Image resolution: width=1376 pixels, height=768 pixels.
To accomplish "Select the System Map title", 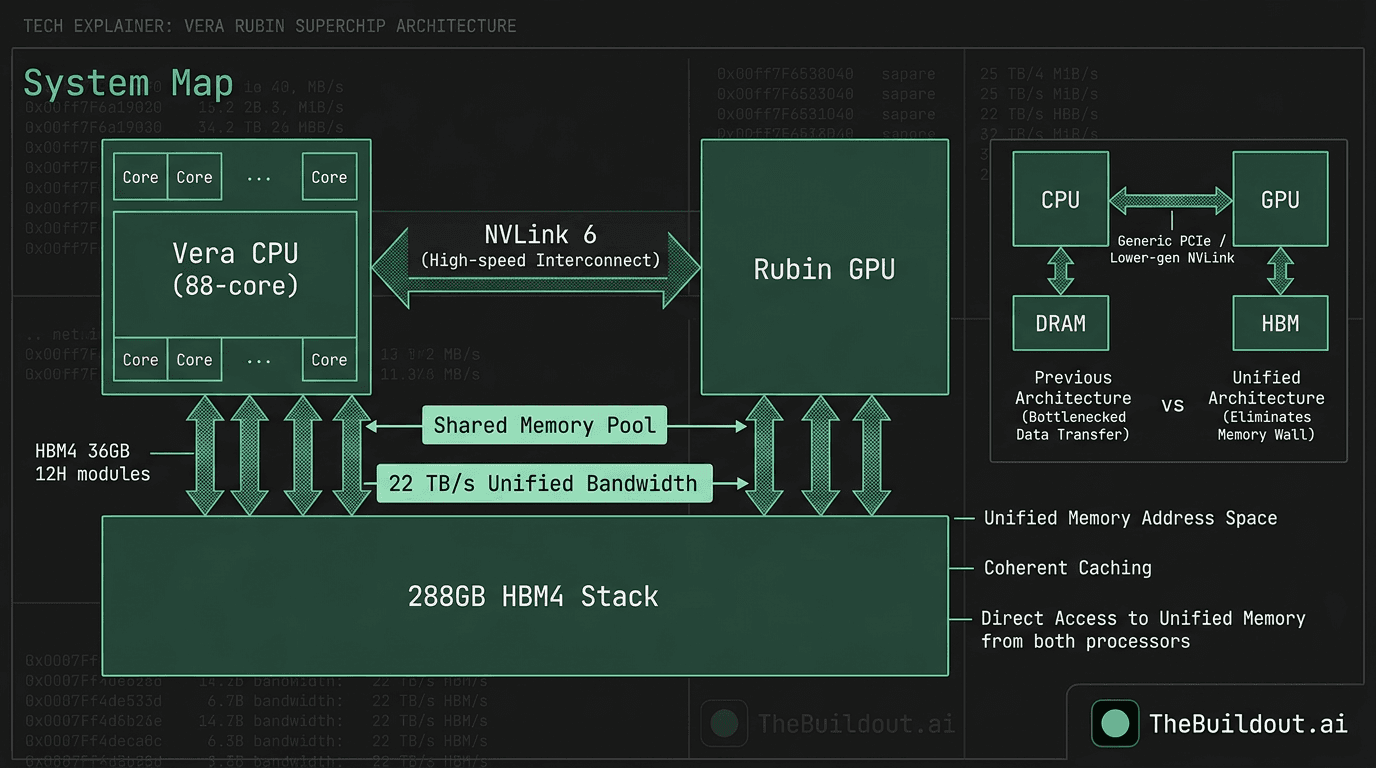I will pos(128,82).
